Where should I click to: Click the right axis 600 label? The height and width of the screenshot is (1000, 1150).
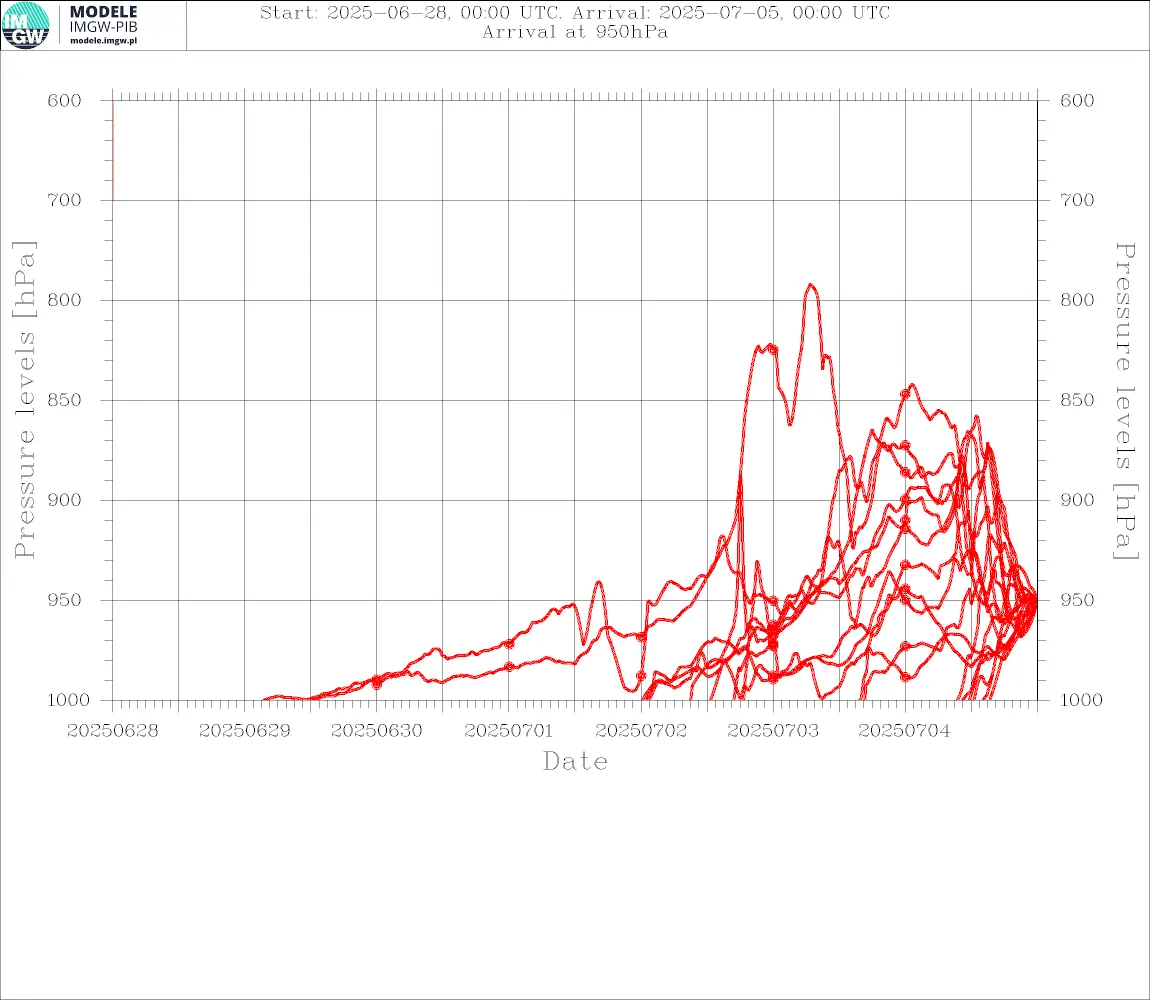(1077, 101)
